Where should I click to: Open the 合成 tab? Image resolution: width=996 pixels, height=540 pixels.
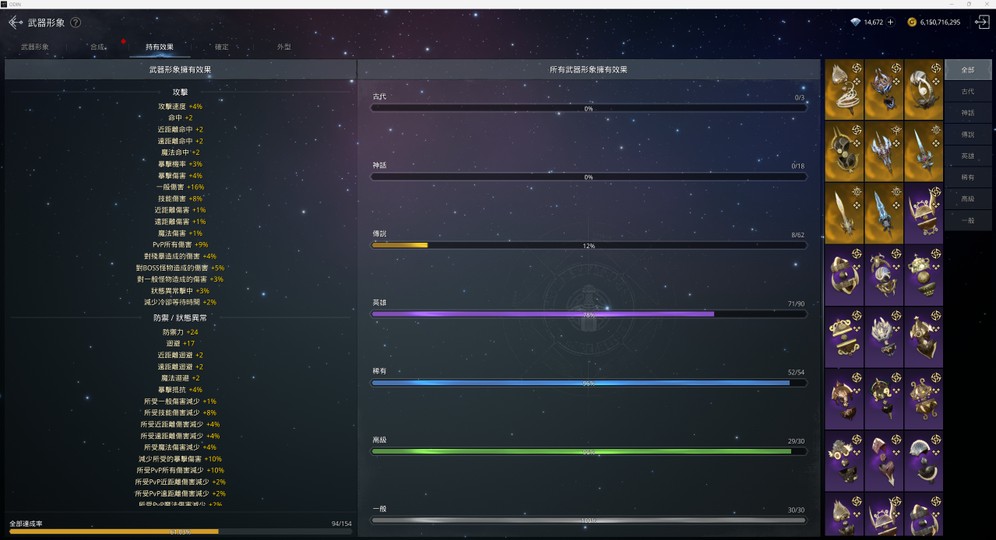tap(97, 47)
